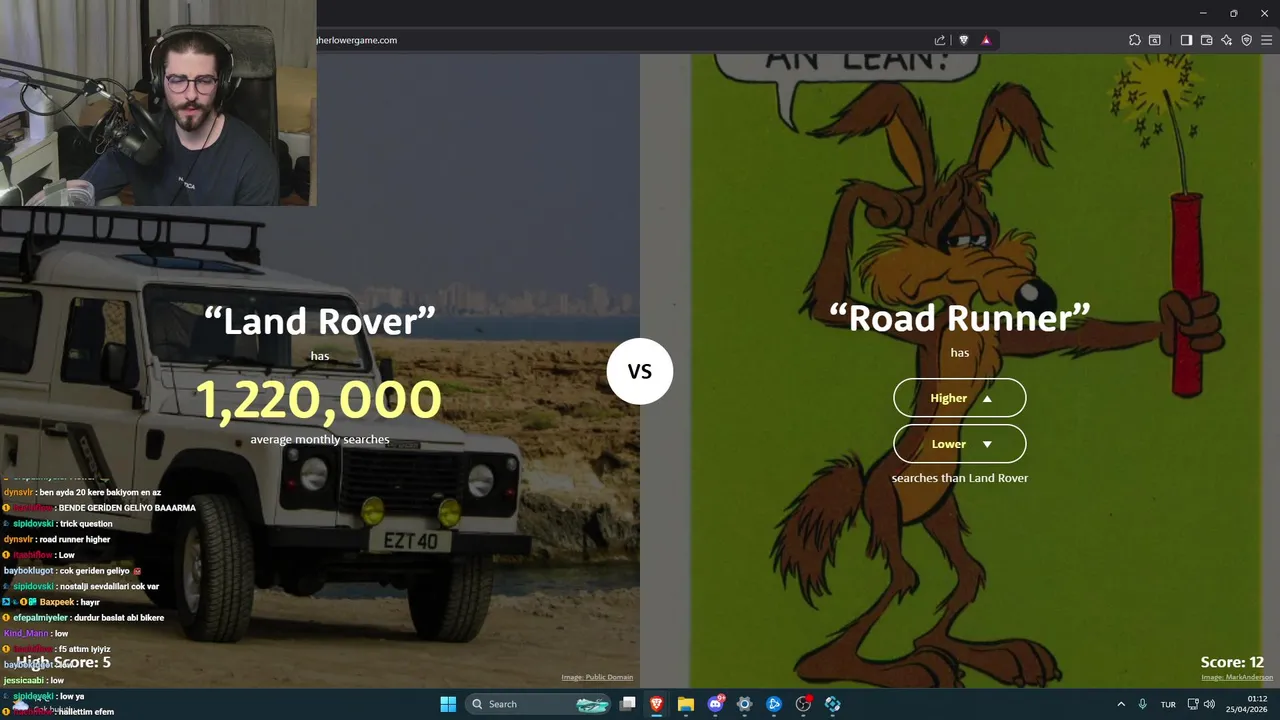1280x720 pixels.
Task: Click the tab search toolbar icon
Action: 1155,40
